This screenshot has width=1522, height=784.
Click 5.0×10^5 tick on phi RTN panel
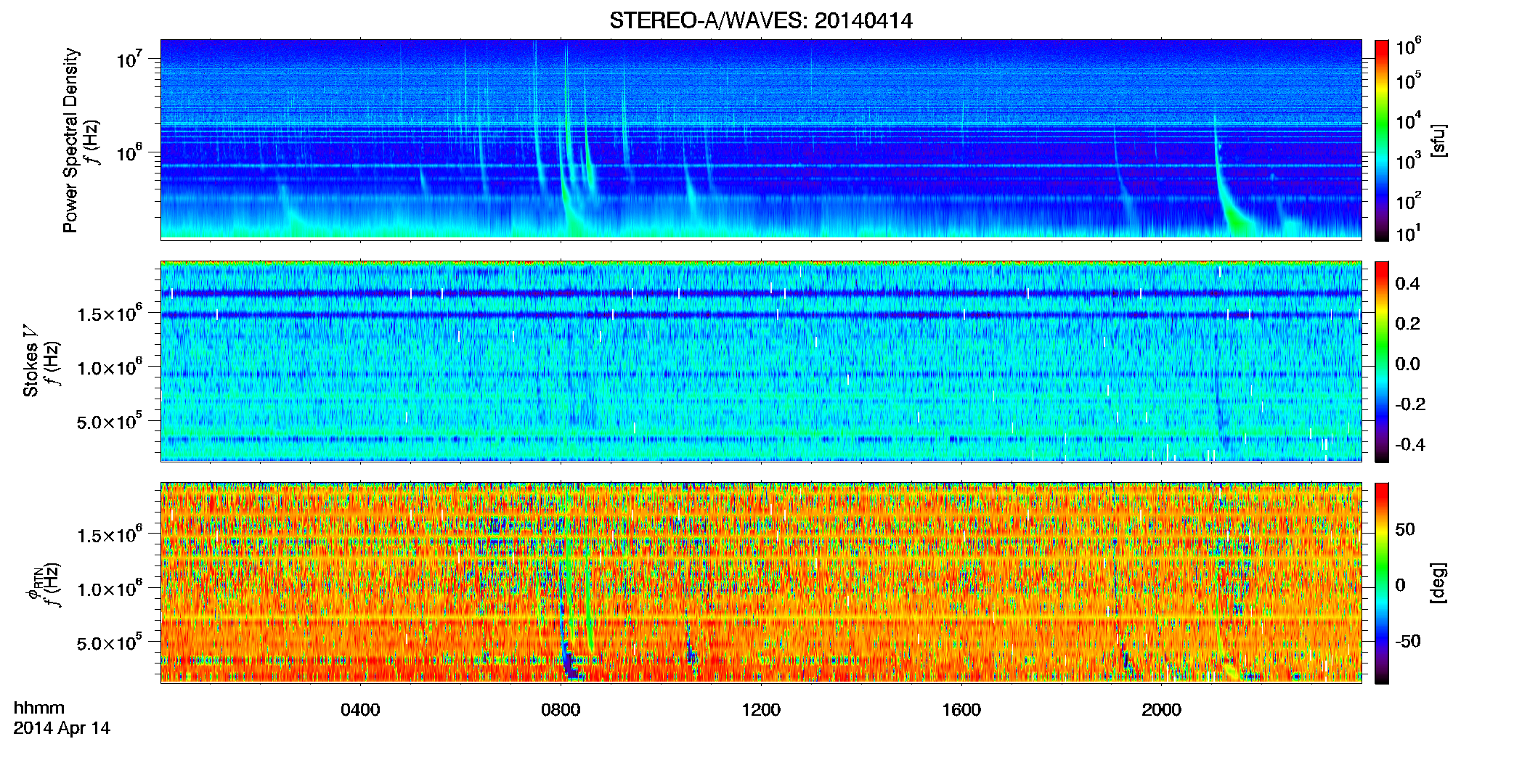[109, 642]
